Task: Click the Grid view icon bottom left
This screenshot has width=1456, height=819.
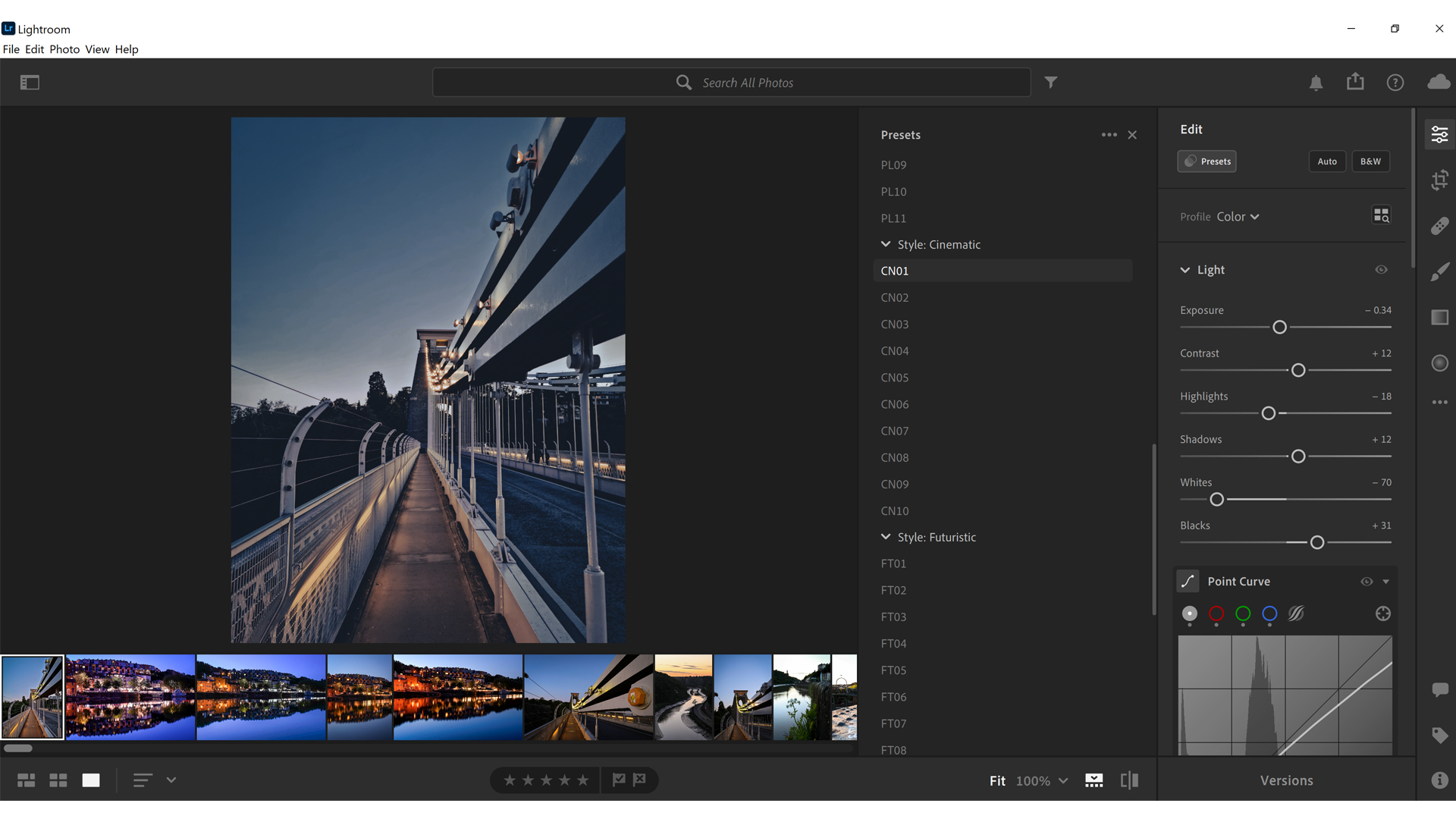Action: pyautogui.click(x=57, y=779)
